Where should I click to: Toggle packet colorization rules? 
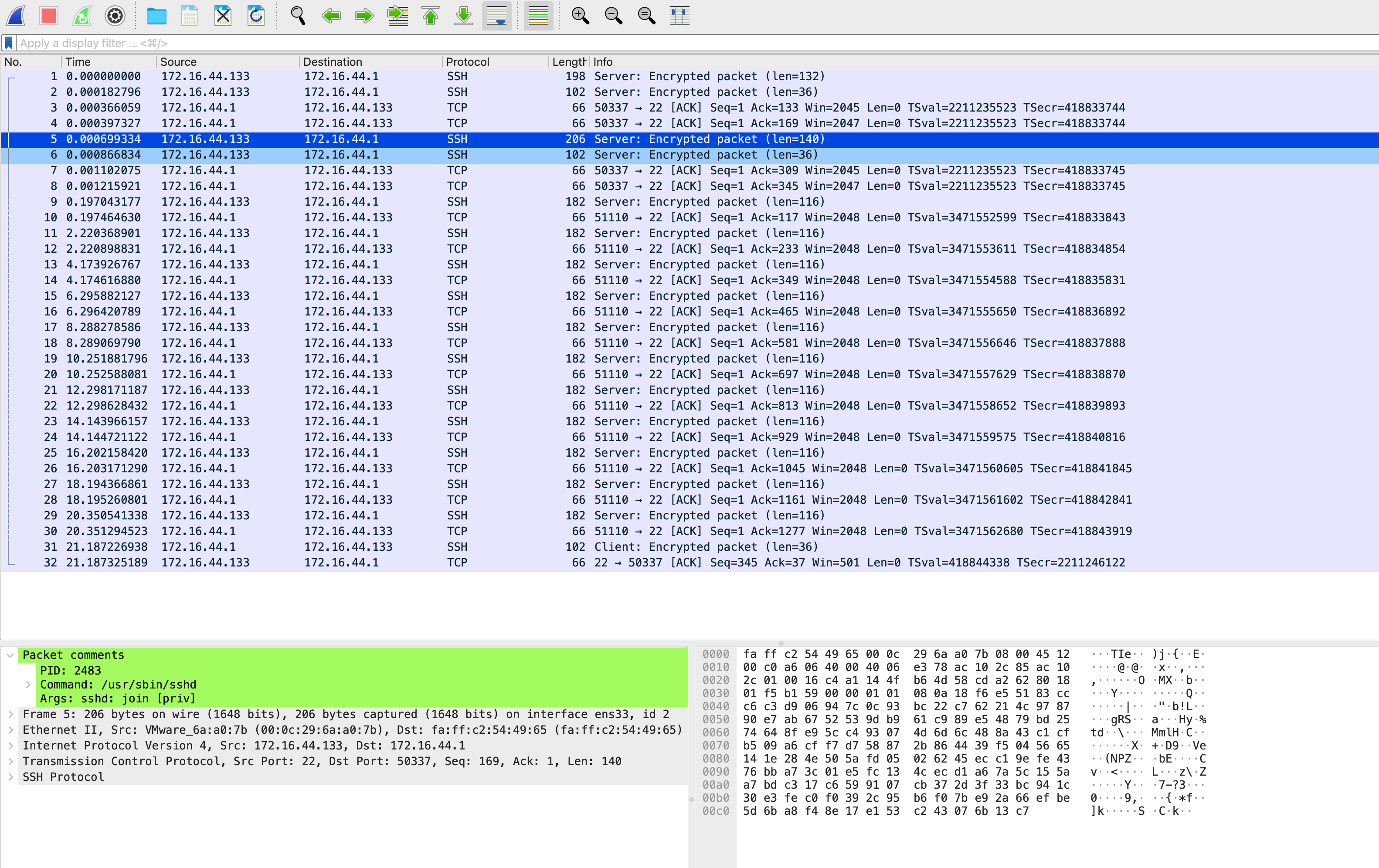click(538, 15)
